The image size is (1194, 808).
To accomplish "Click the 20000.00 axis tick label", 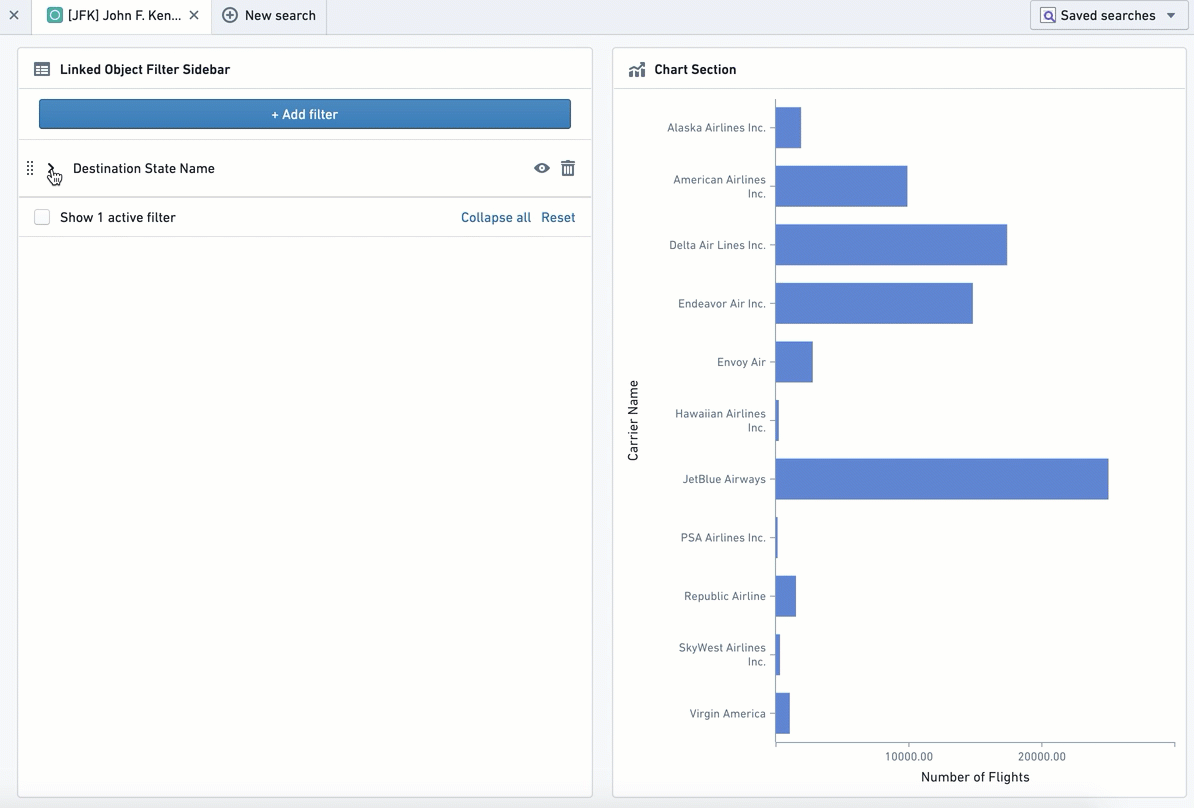I will coord(1042,756).
